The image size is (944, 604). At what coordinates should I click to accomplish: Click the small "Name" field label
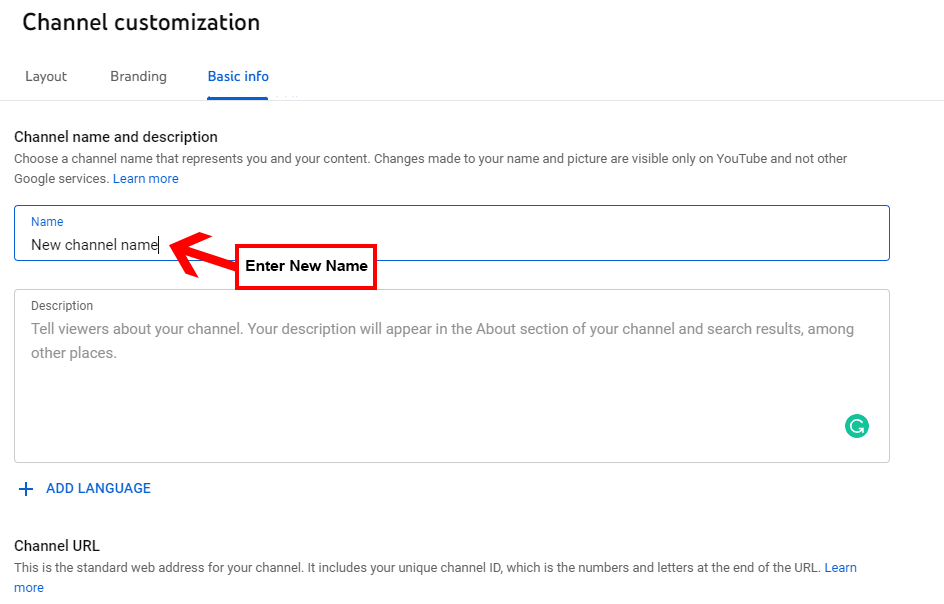coord(47,222)
